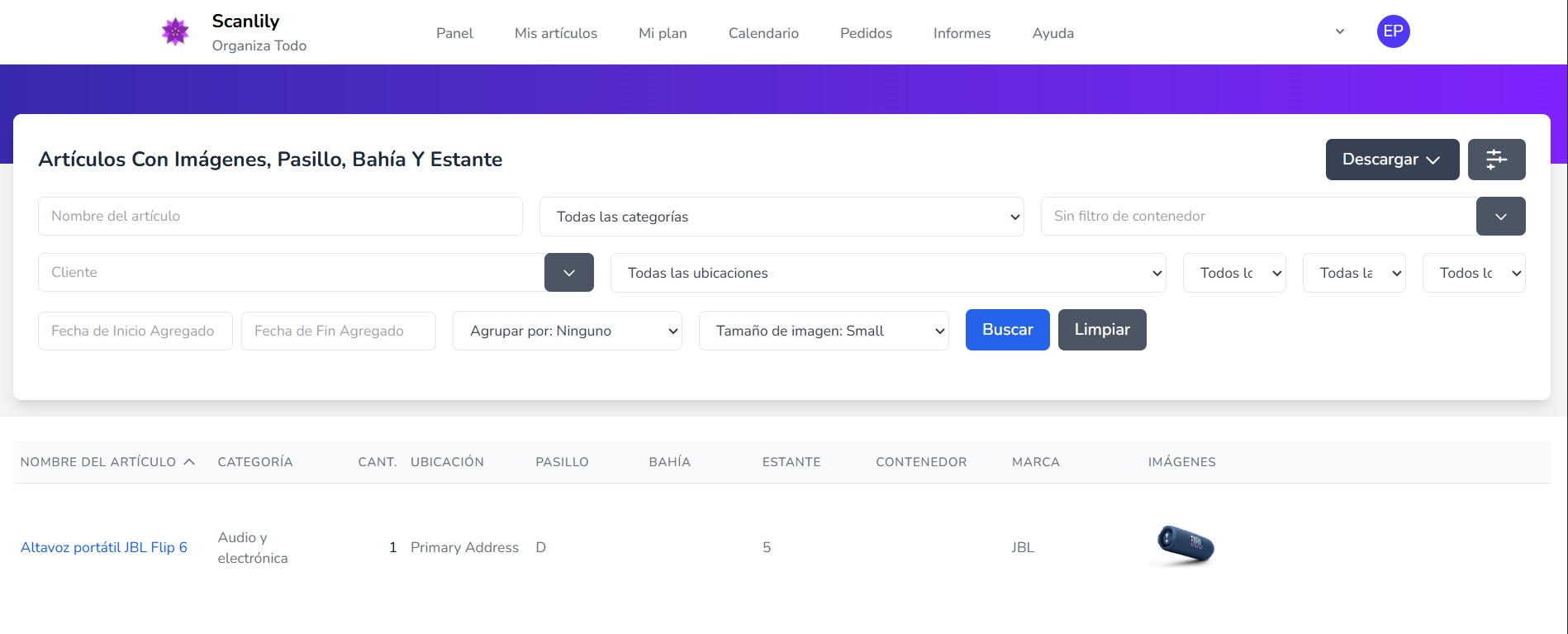Open the Calendario menu item
The height and width of the screenshot is (634, 1568).
coord(763,33)
